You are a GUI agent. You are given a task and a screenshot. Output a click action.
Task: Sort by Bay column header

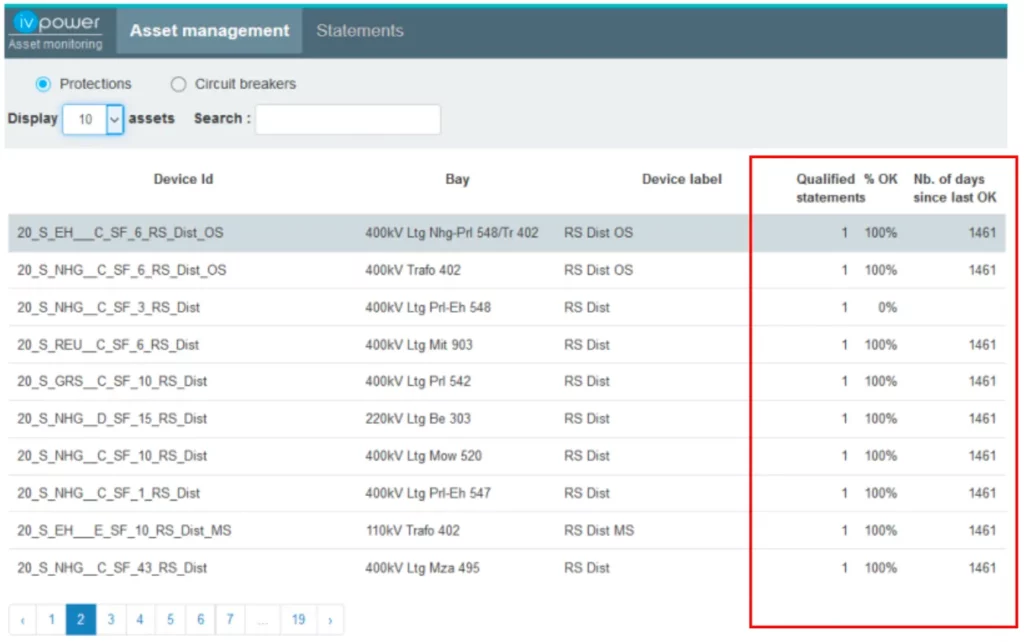tap(457, 180)
